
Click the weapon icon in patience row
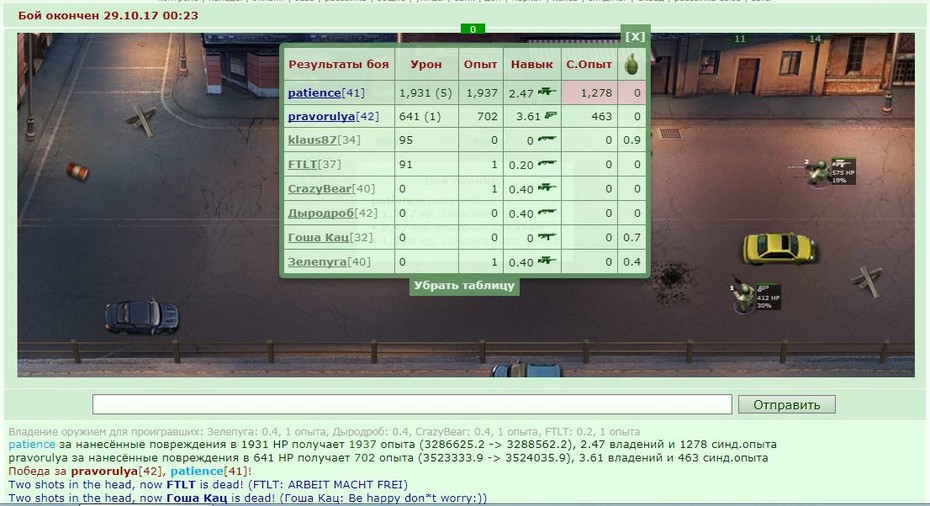(x=547, y=92)
